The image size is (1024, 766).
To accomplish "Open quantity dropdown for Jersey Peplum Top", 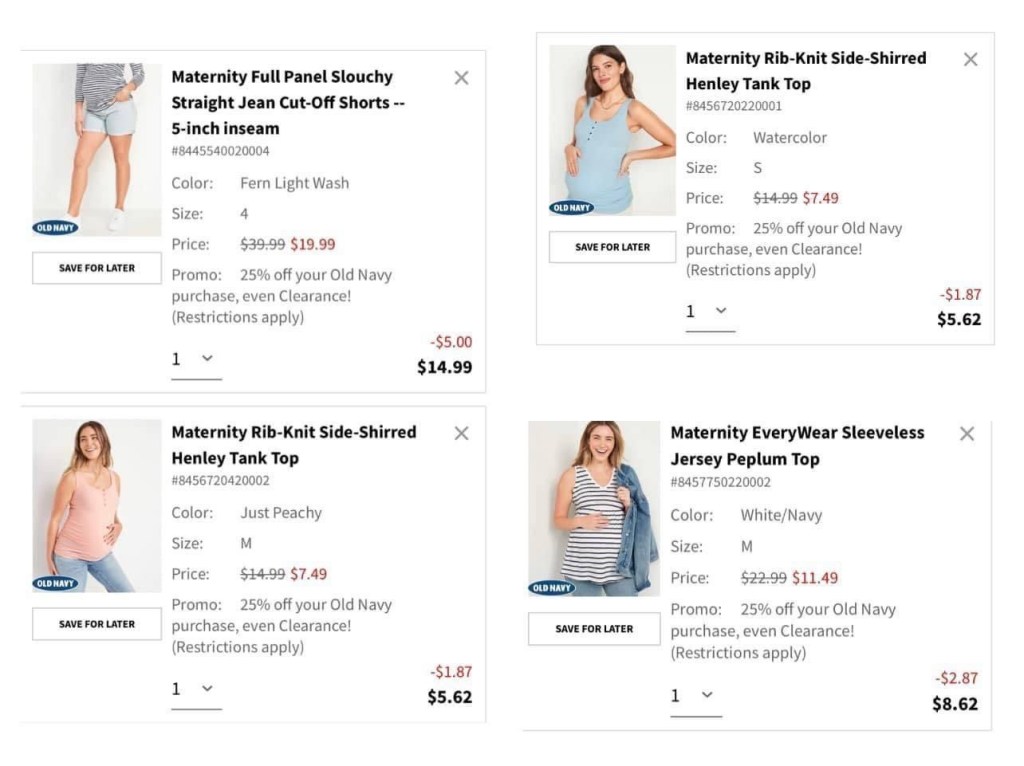I will [x=695, y=696].
